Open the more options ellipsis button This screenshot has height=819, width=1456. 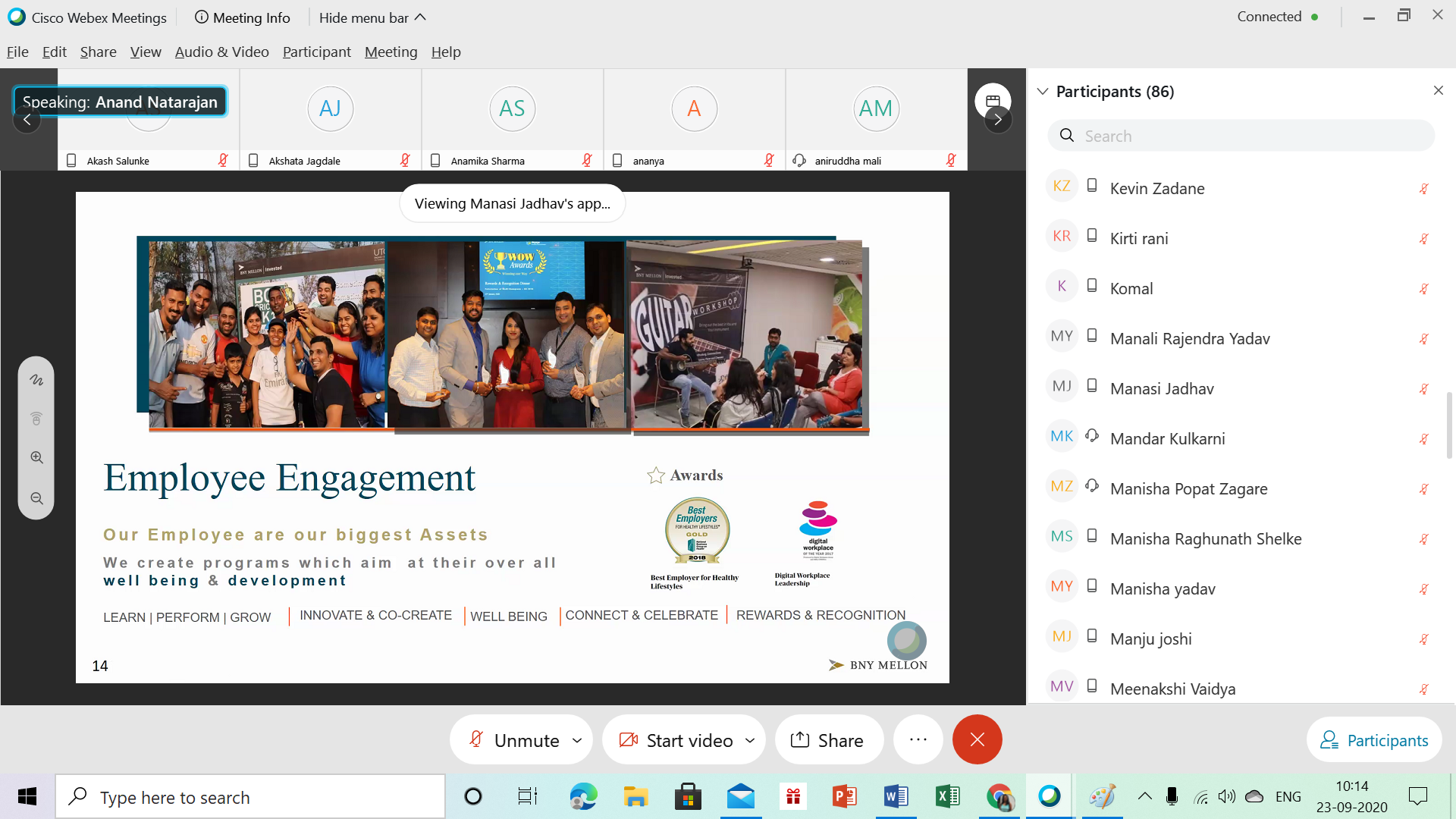pyautogui.click(x=918, y=739)
